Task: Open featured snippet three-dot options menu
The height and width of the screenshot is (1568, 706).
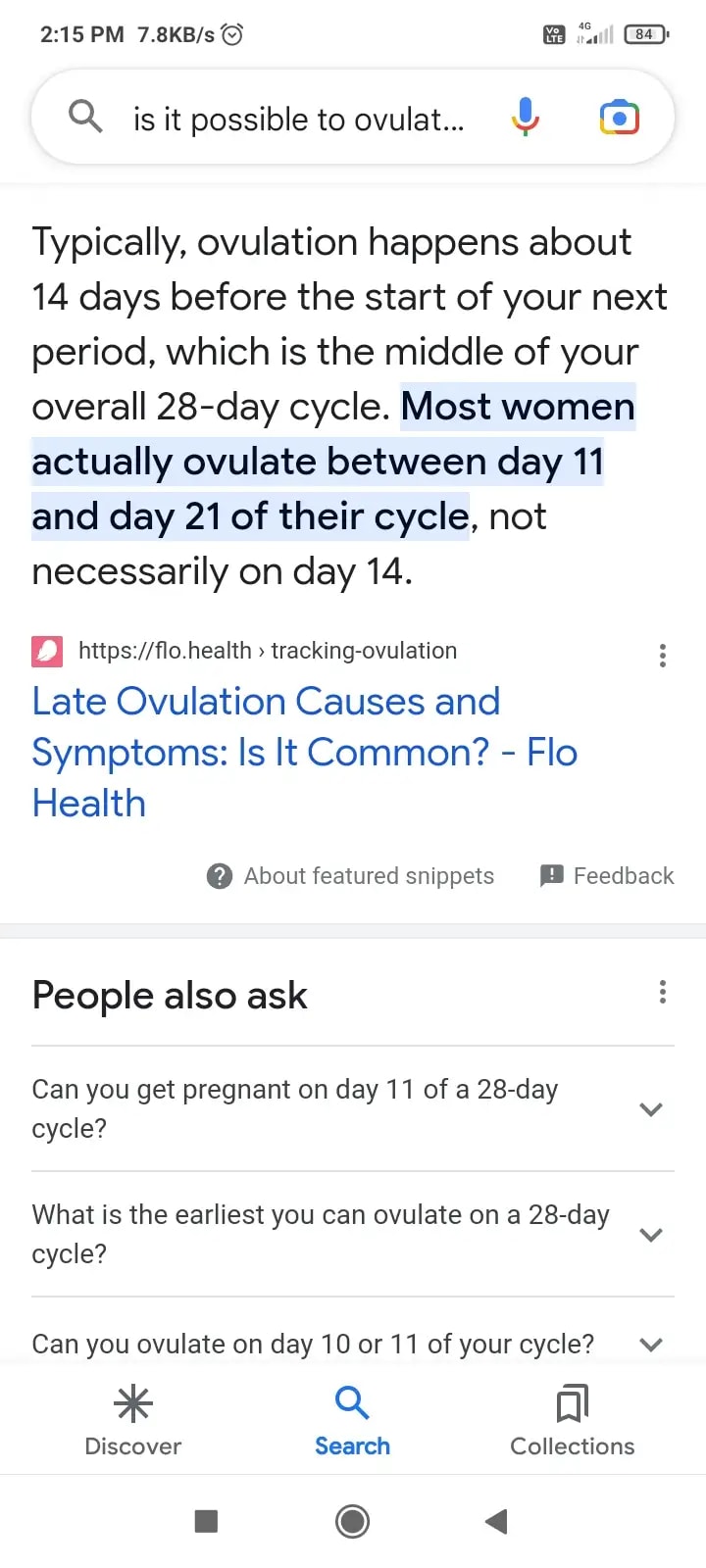Action: coord(663,656)
